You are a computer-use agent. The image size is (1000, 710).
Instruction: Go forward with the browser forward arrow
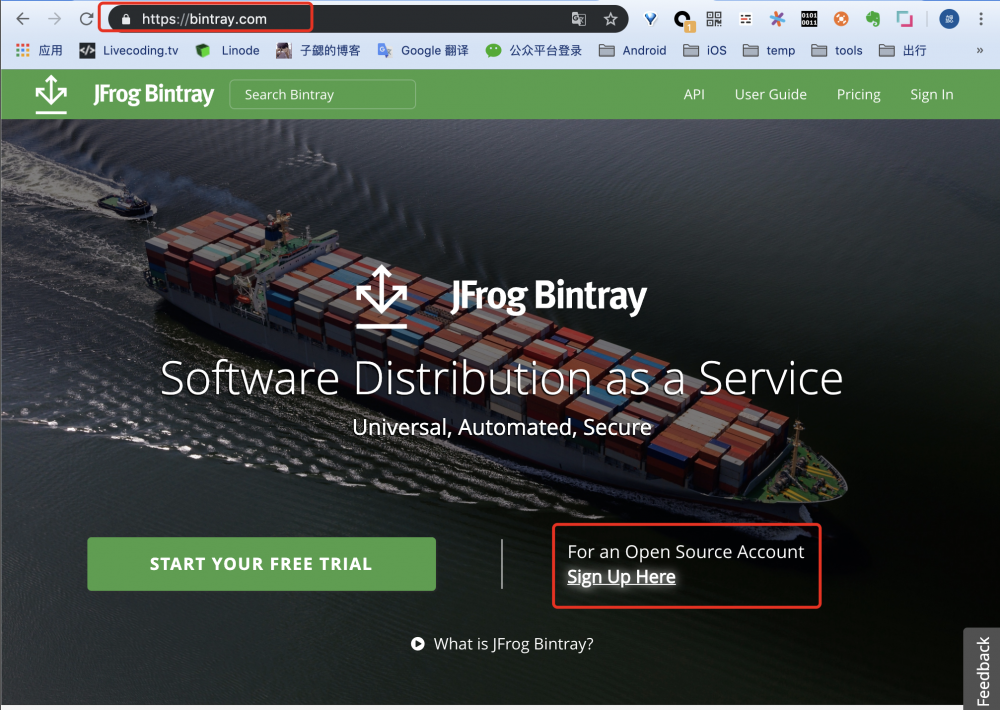click(x=55, y=19)
